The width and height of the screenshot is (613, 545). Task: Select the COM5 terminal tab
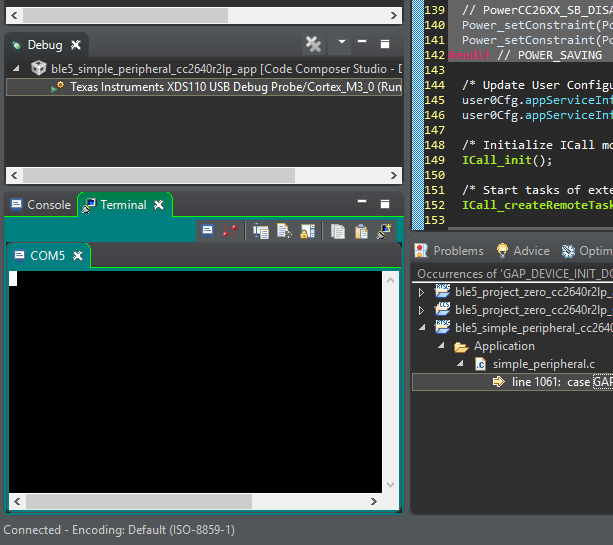point(48,256)
